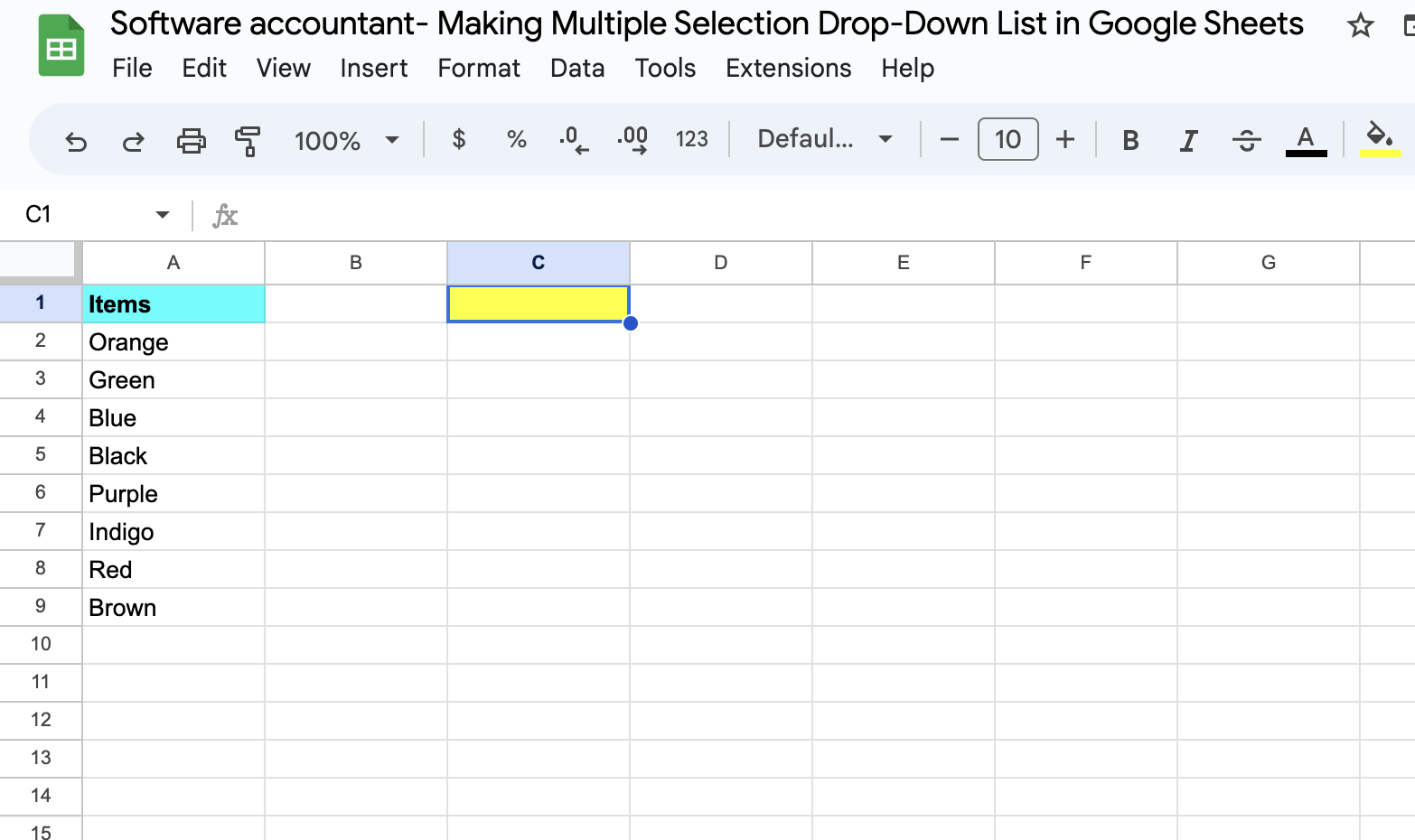The height and width of the screenshot is (840, 1415).
Task: Select the cell containing Brown
Action: [x=173, y=608]
